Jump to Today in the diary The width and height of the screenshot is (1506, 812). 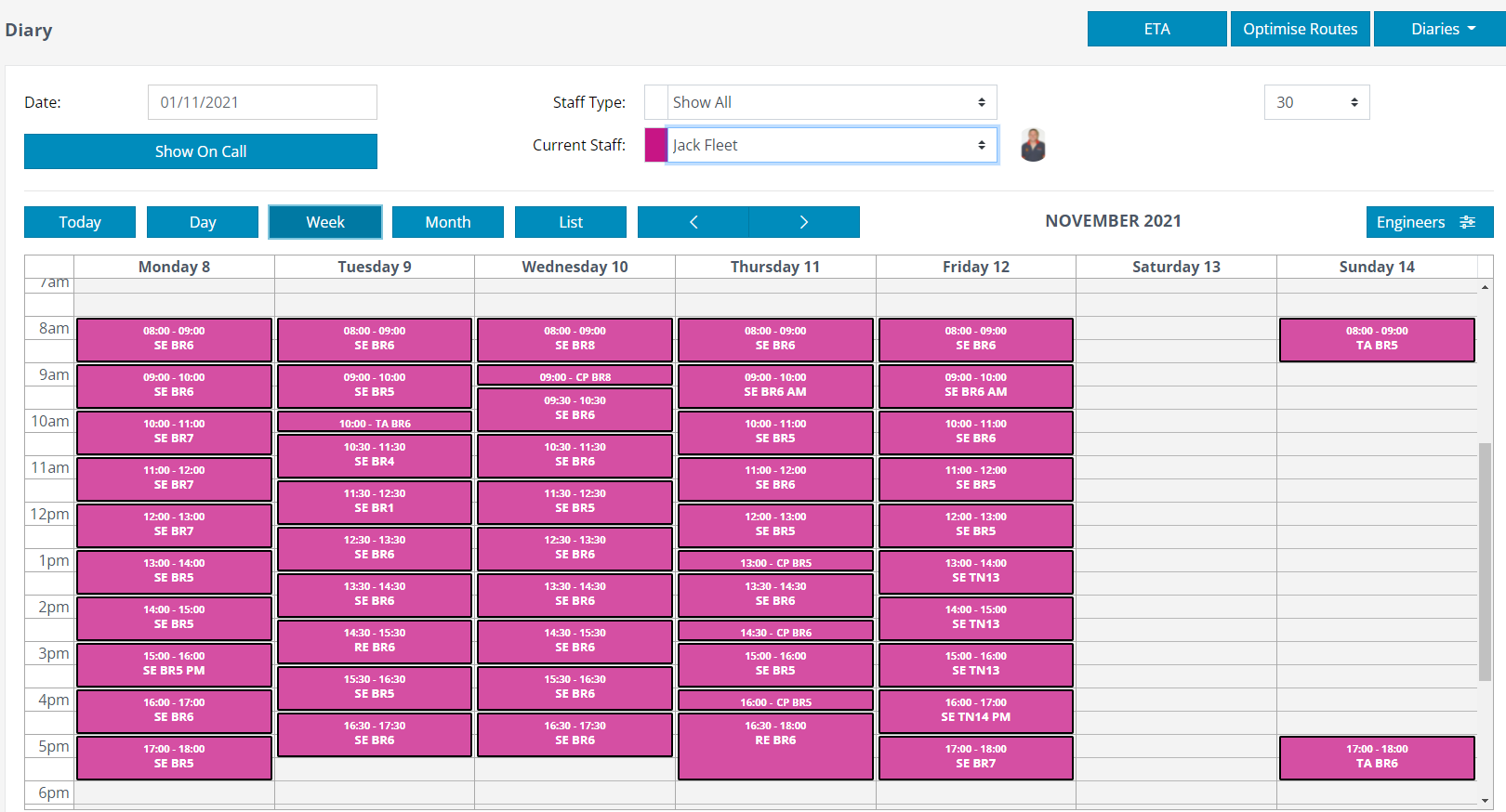[x=80, y=222]
